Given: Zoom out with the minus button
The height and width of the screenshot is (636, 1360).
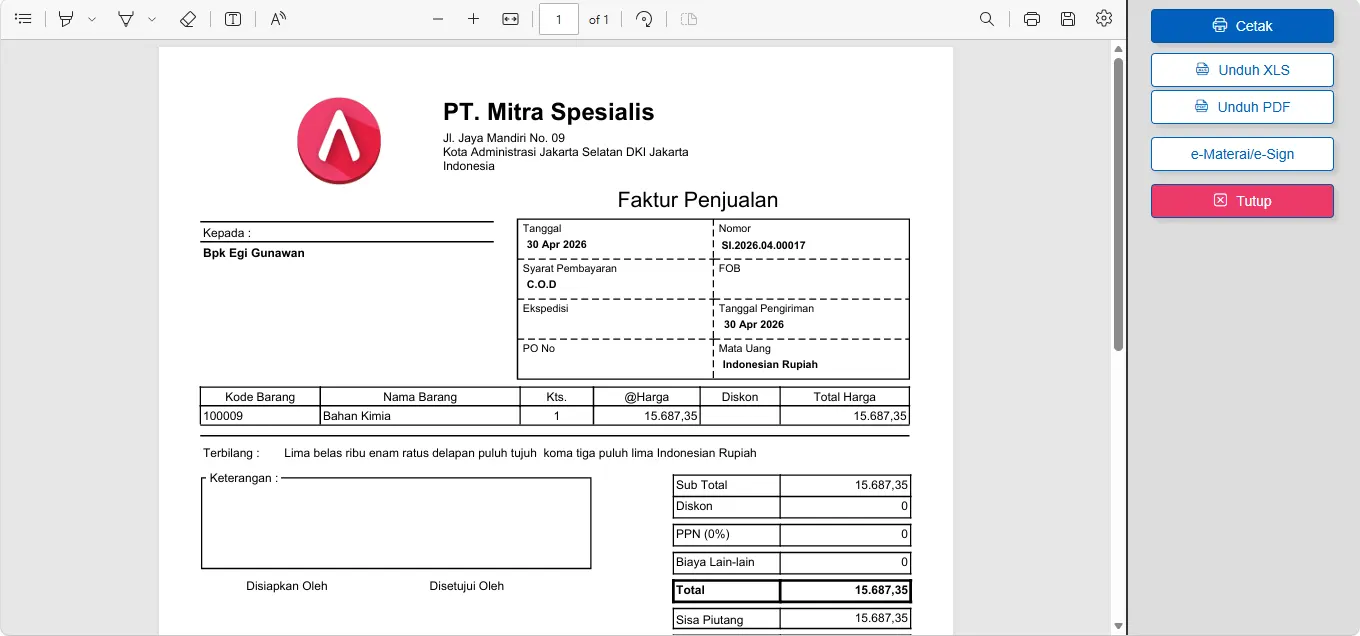Looking at the screenshot, I should pos(438,19).
